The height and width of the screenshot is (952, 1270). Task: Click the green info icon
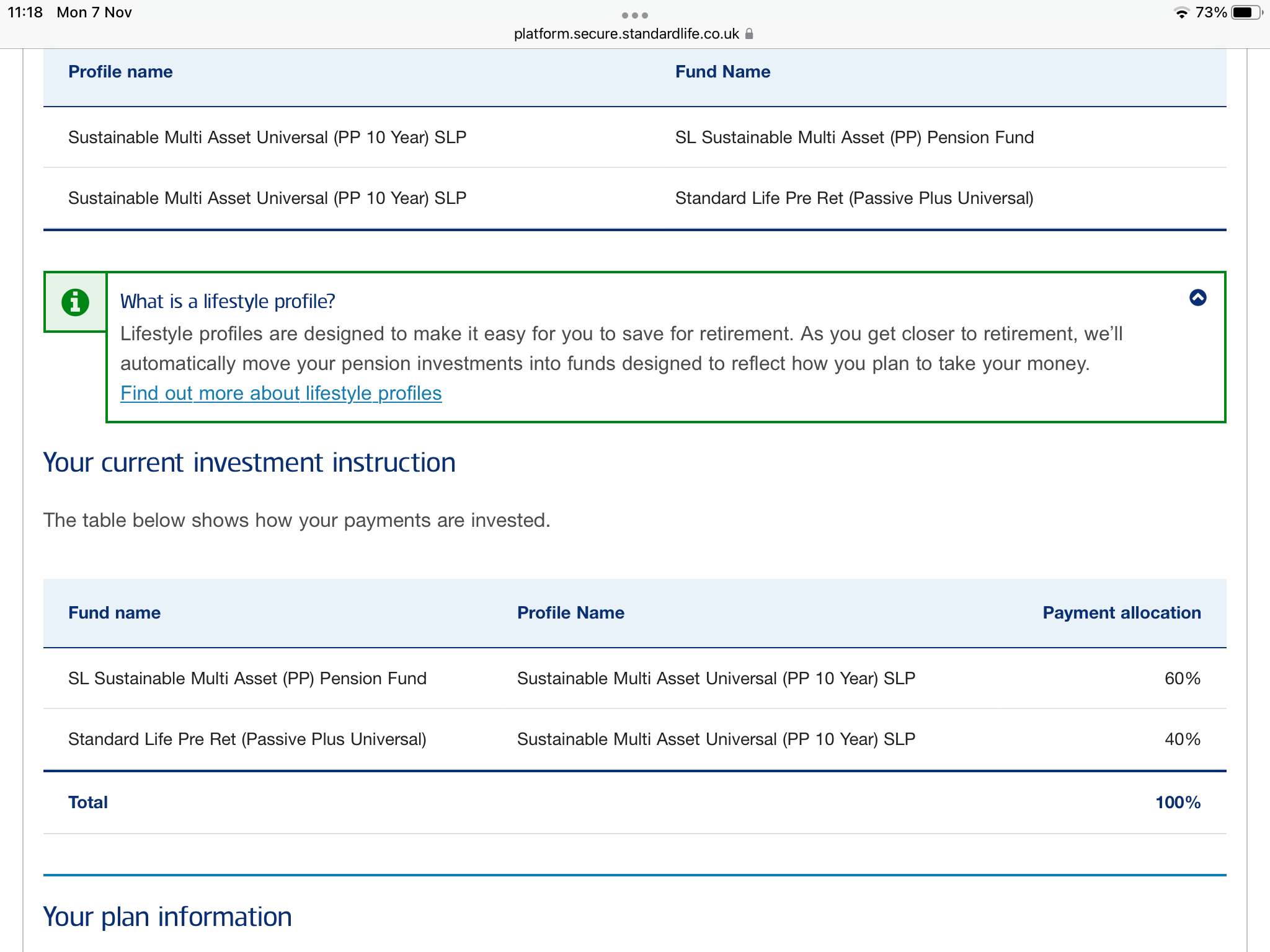[x=75, y=302]
